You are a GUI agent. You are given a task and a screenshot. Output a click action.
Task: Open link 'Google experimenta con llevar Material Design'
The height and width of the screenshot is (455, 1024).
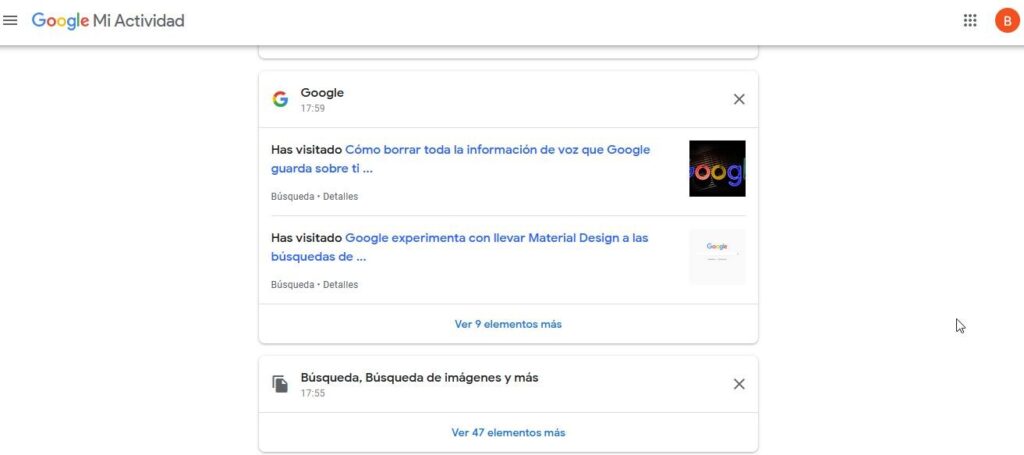[x=460, y=247]
